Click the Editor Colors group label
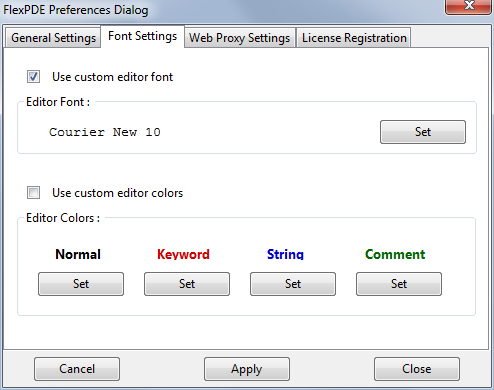This screenshot has width=494, height=390. (63, 218)
